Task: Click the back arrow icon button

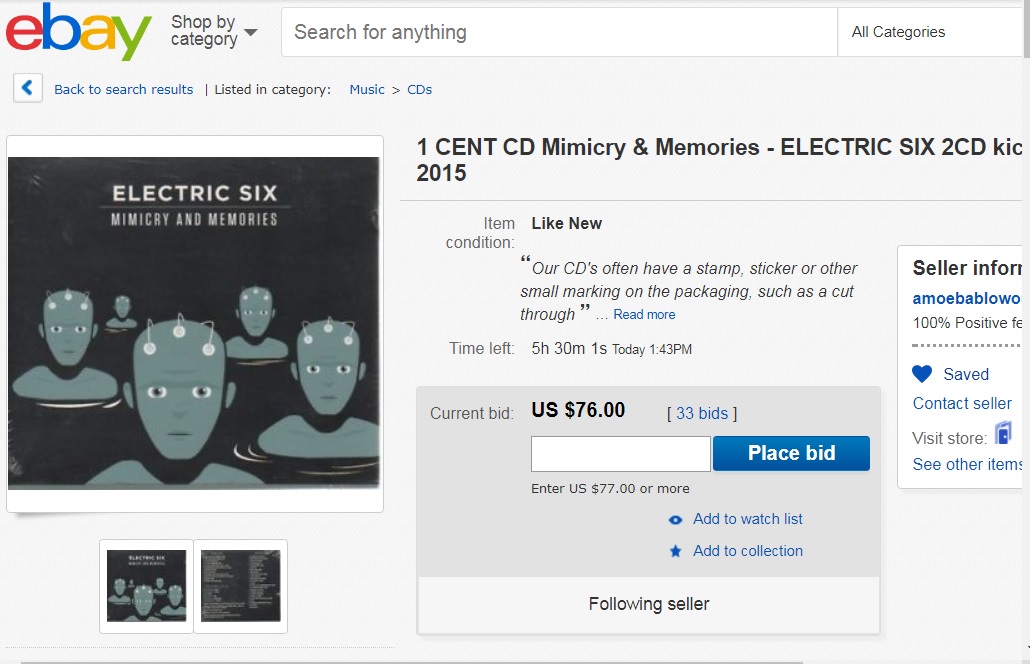Action: pyautogui.click(x=28, y=88)
